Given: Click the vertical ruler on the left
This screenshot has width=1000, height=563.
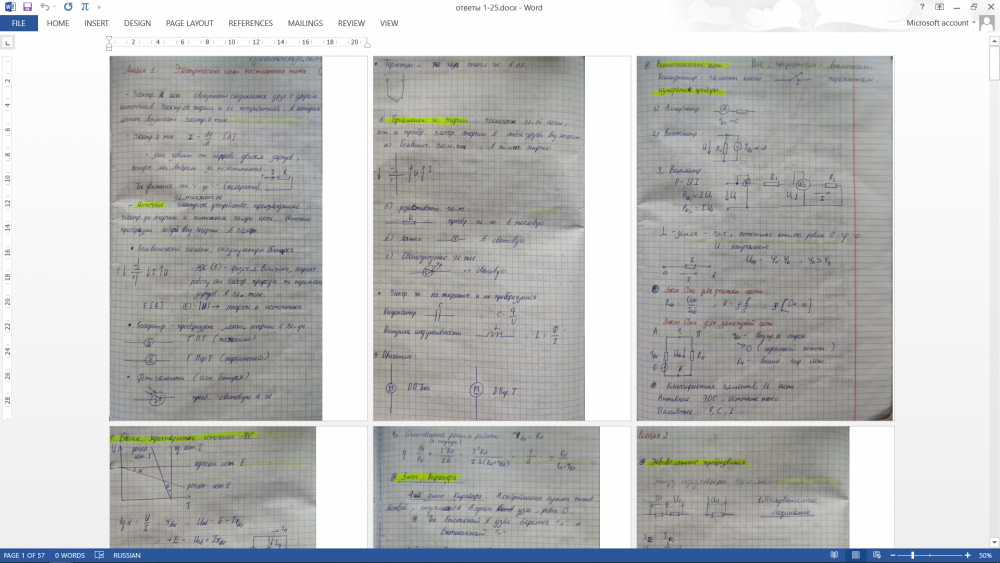Looking at the screenshot, I should (x=7, y=238).
